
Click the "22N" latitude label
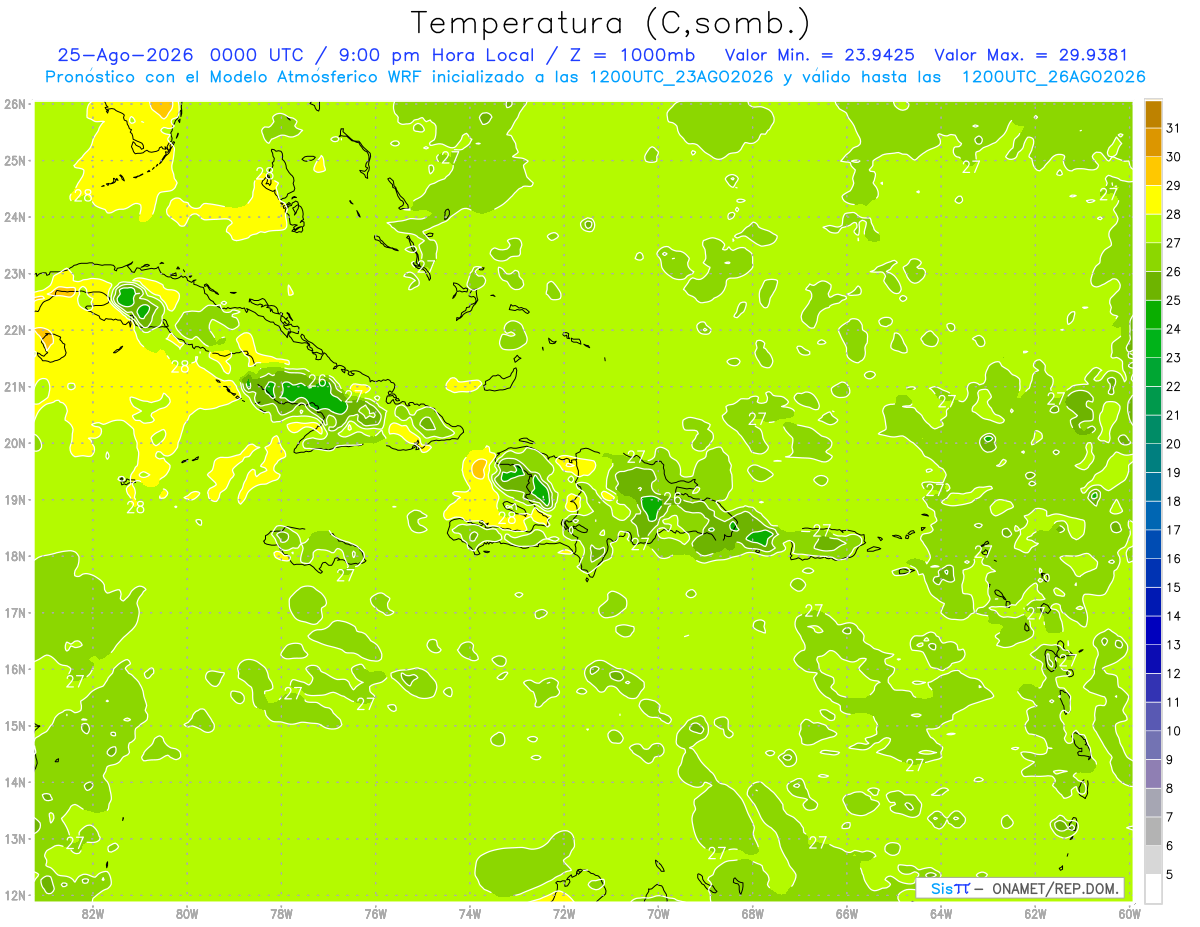15,330
